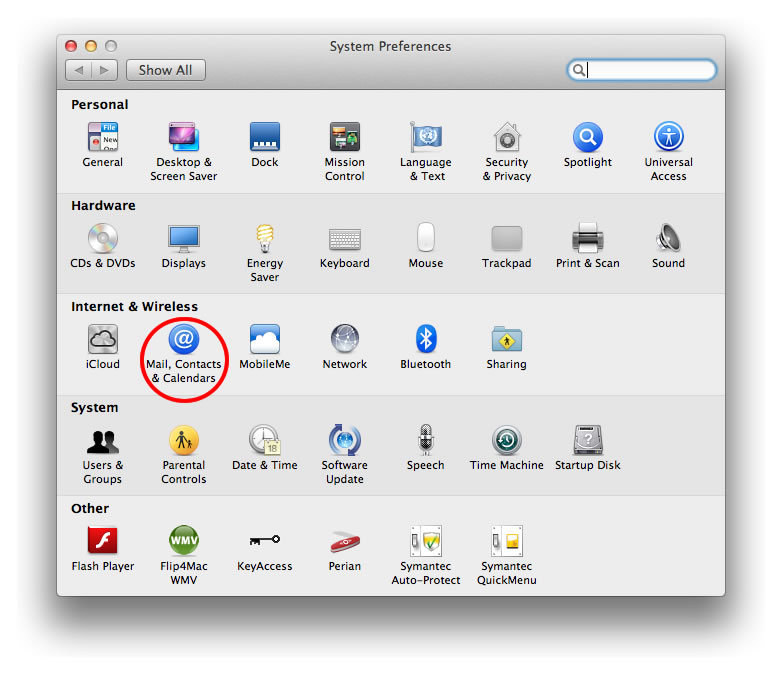Open the iCloud preference pane

pyautogui.click(x=102, y=340)
